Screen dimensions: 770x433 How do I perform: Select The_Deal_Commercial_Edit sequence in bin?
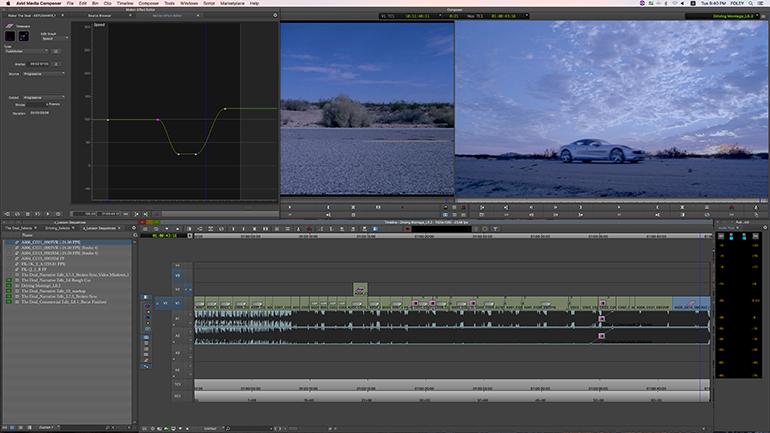(x=64, y=302)
